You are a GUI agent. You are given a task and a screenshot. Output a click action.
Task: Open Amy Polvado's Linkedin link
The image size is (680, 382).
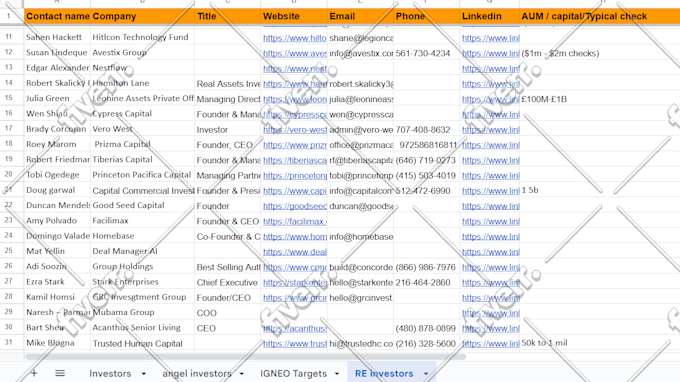pyautogui.click(x=490, y=221)
